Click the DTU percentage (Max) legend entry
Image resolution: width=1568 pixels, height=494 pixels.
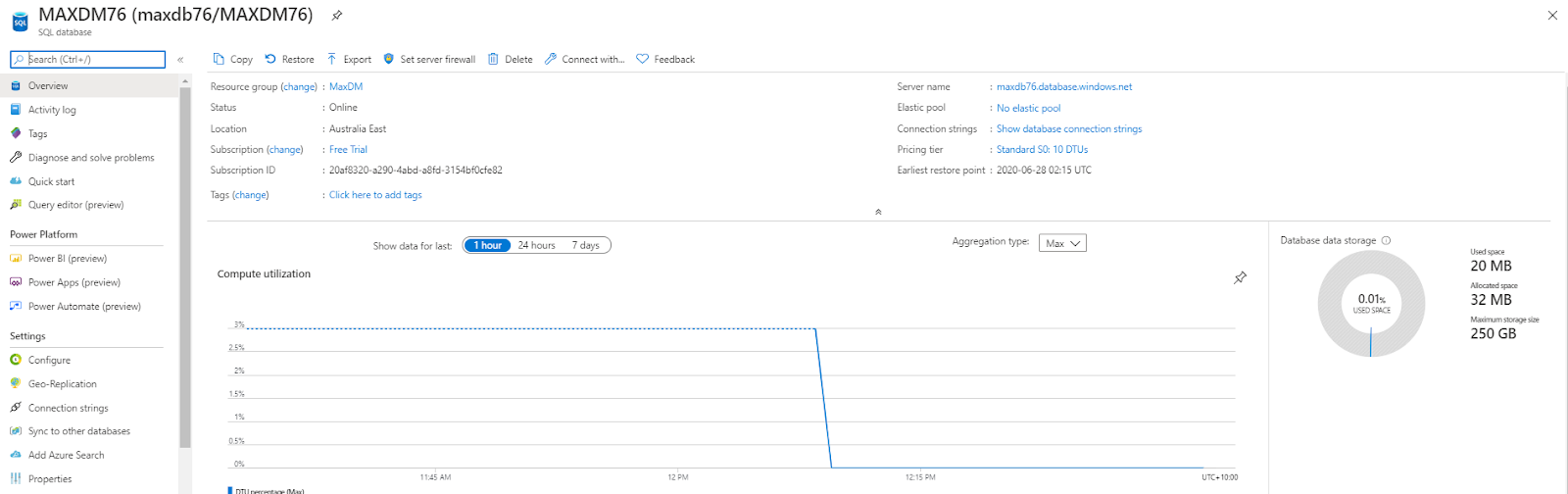click(267, 490)
